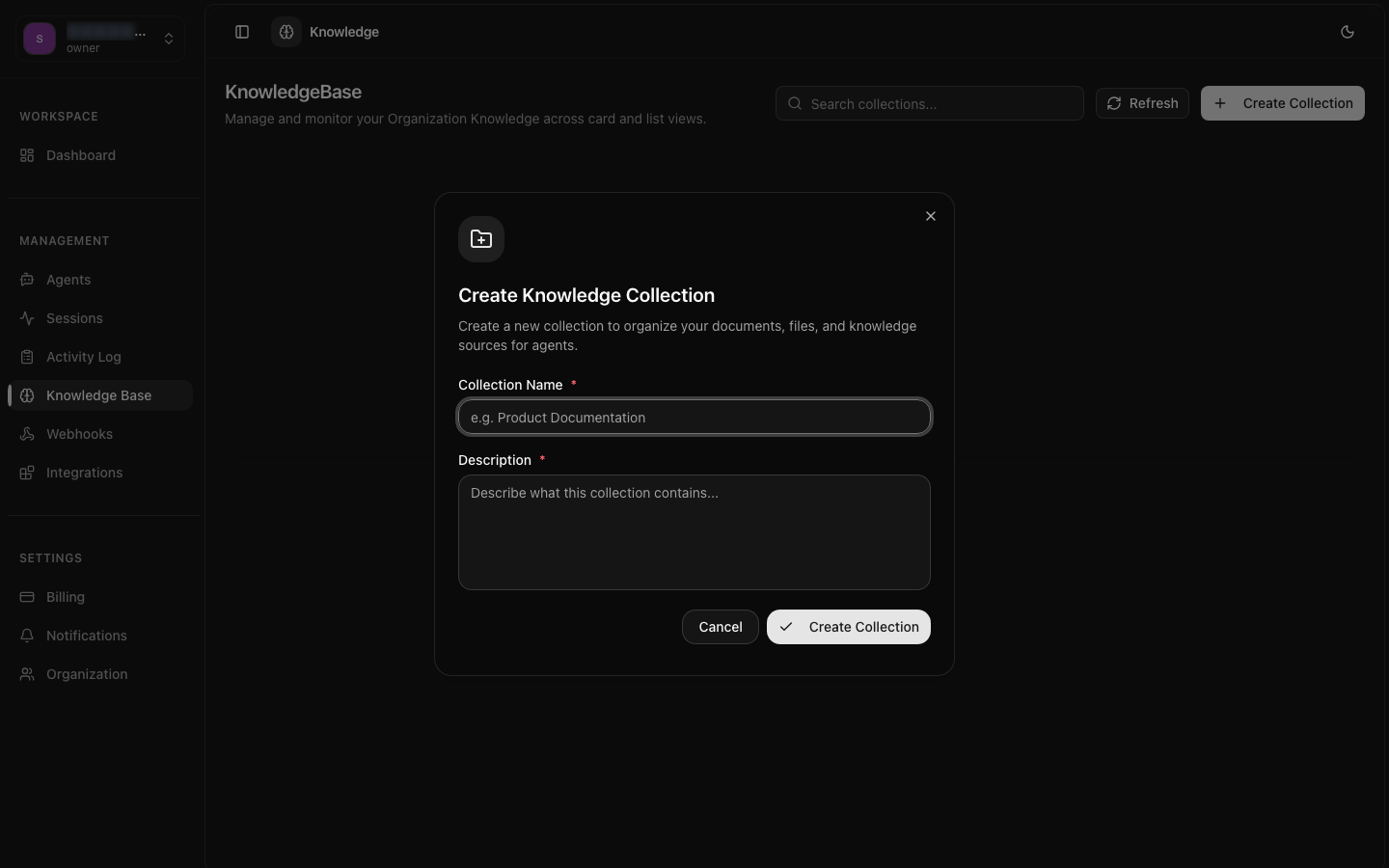Click the purple S avatar
This screenshot has width=1389, height=868.
coord(40,39)
